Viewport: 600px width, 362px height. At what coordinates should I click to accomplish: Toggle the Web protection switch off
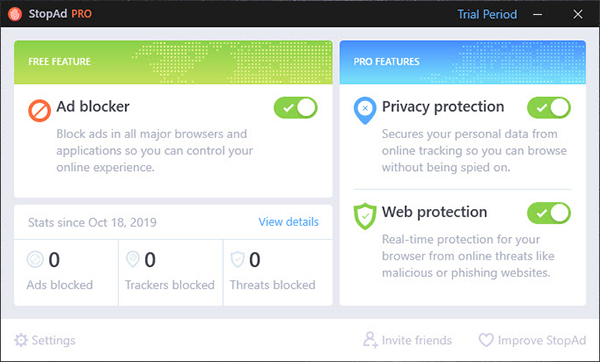coord(549,213)
